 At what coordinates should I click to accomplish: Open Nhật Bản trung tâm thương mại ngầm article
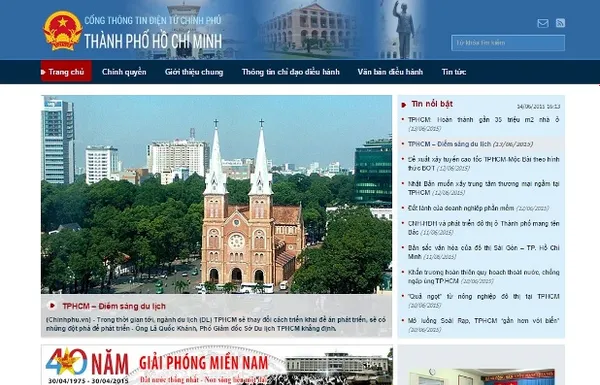pos(483,188)
